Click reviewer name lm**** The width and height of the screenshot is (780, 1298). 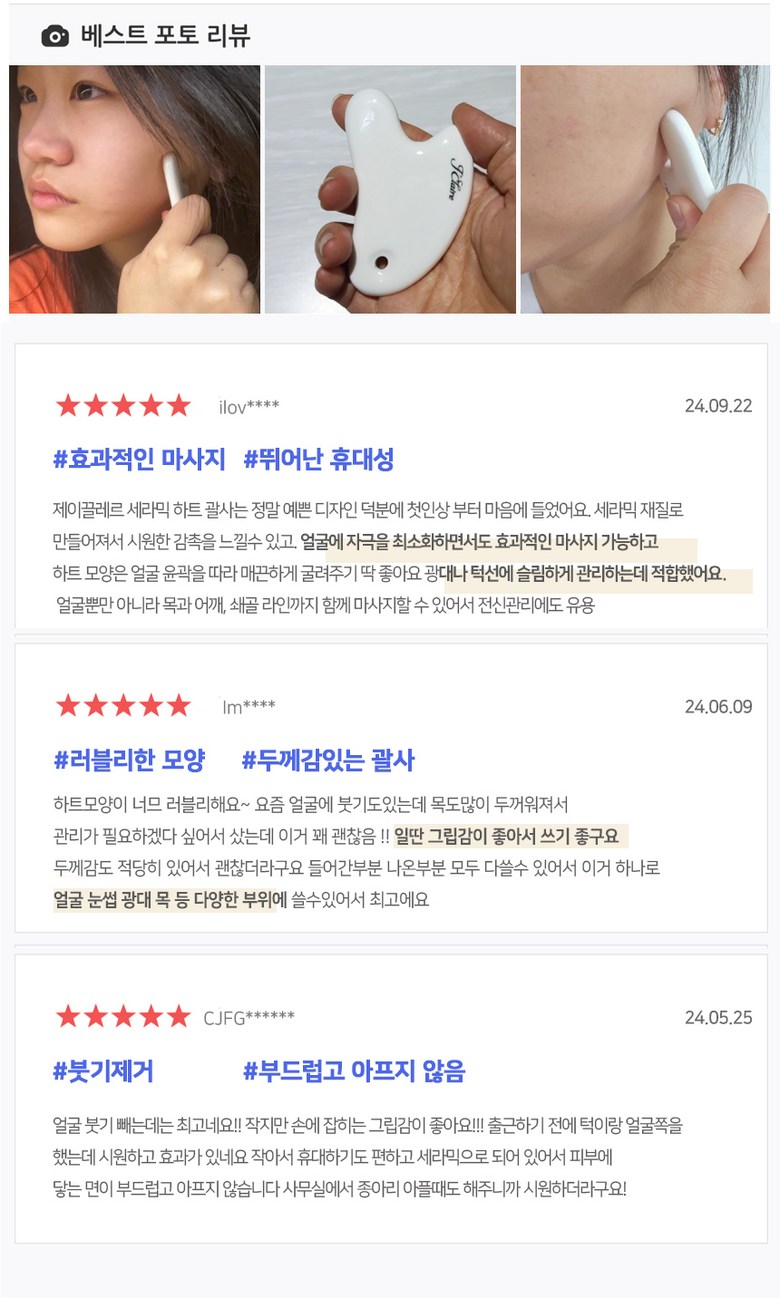pos(248,707)
